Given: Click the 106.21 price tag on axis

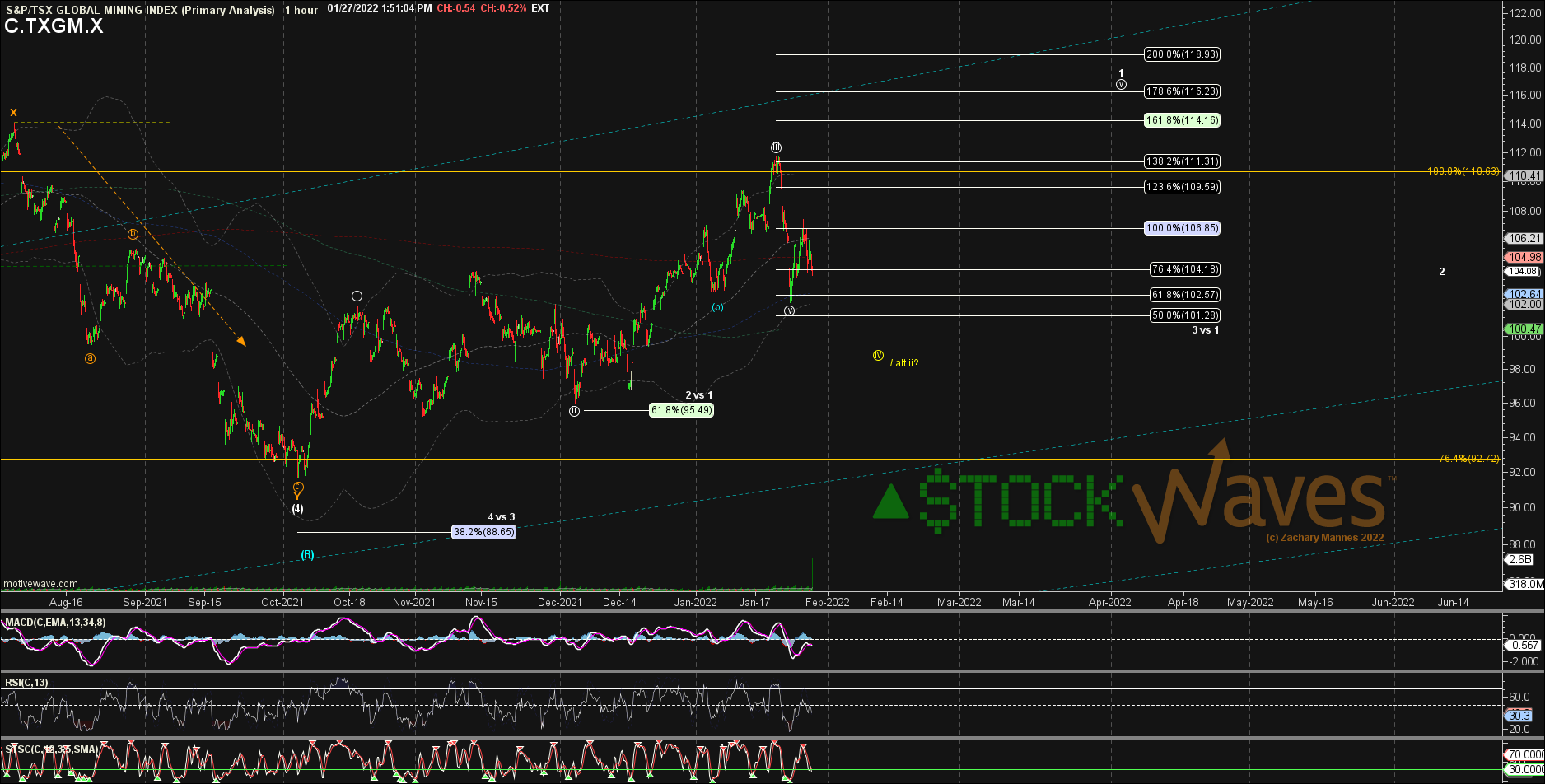Looking at the screenshot, I should (x=1524, y=238).
